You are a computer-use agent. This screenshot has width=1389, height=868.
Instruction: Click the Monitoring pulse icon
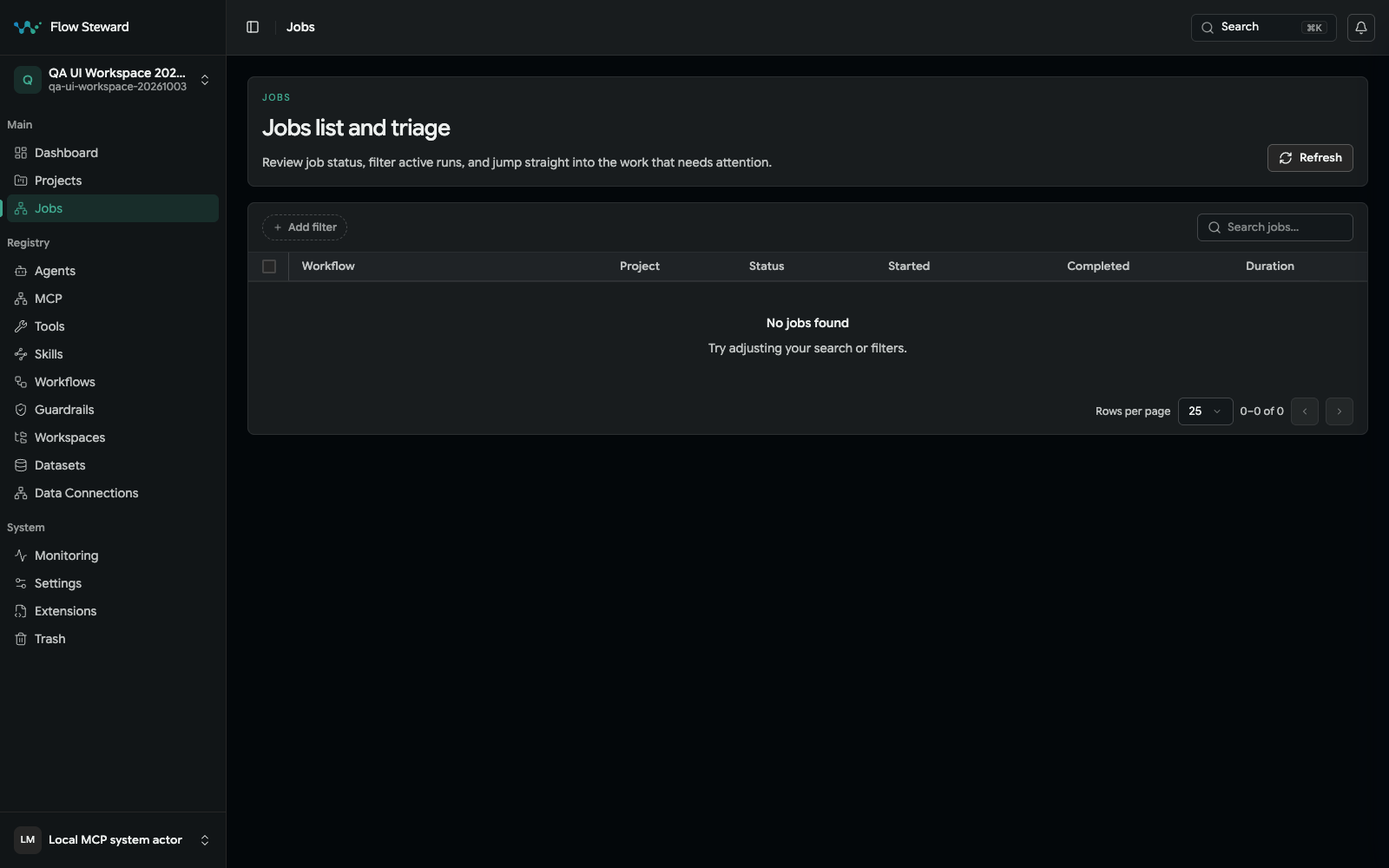[21, 556]
